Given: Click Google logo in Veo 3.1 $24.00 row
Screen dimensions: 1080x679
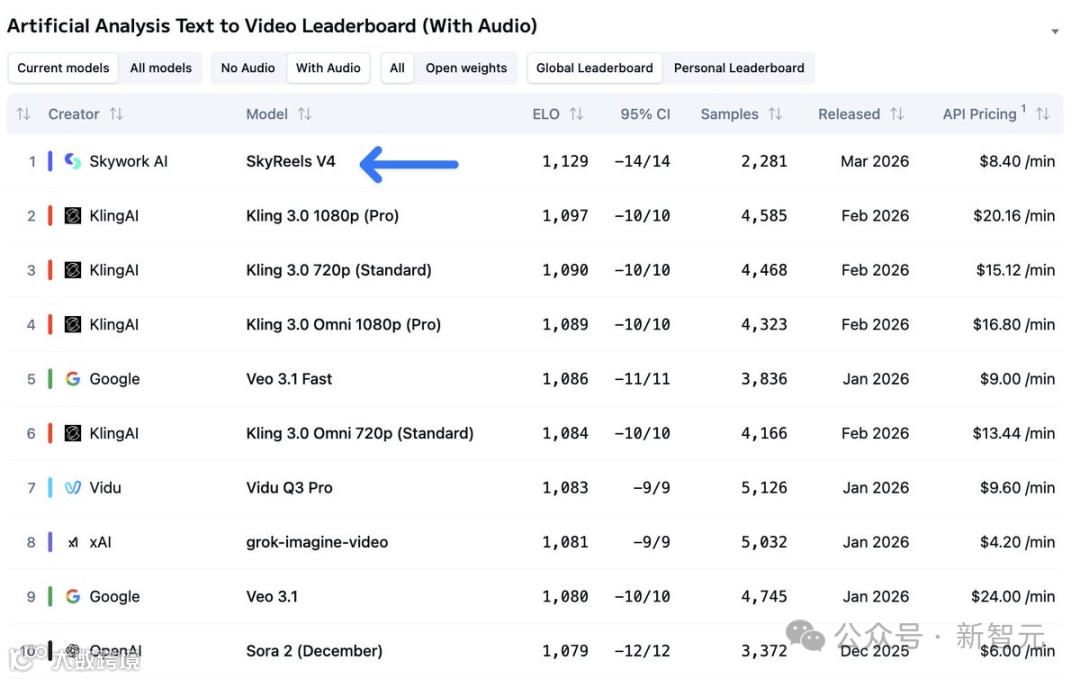Looking at the screenshot, I should point(72,596).
